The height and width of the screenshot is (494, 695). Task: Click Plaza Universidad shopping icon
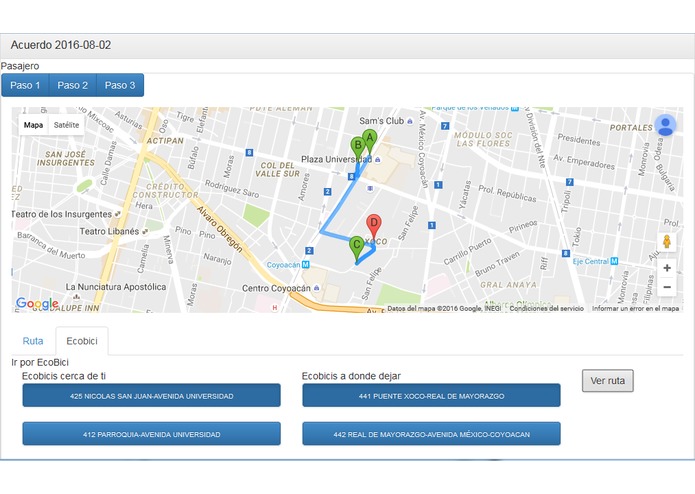point(378,159)
